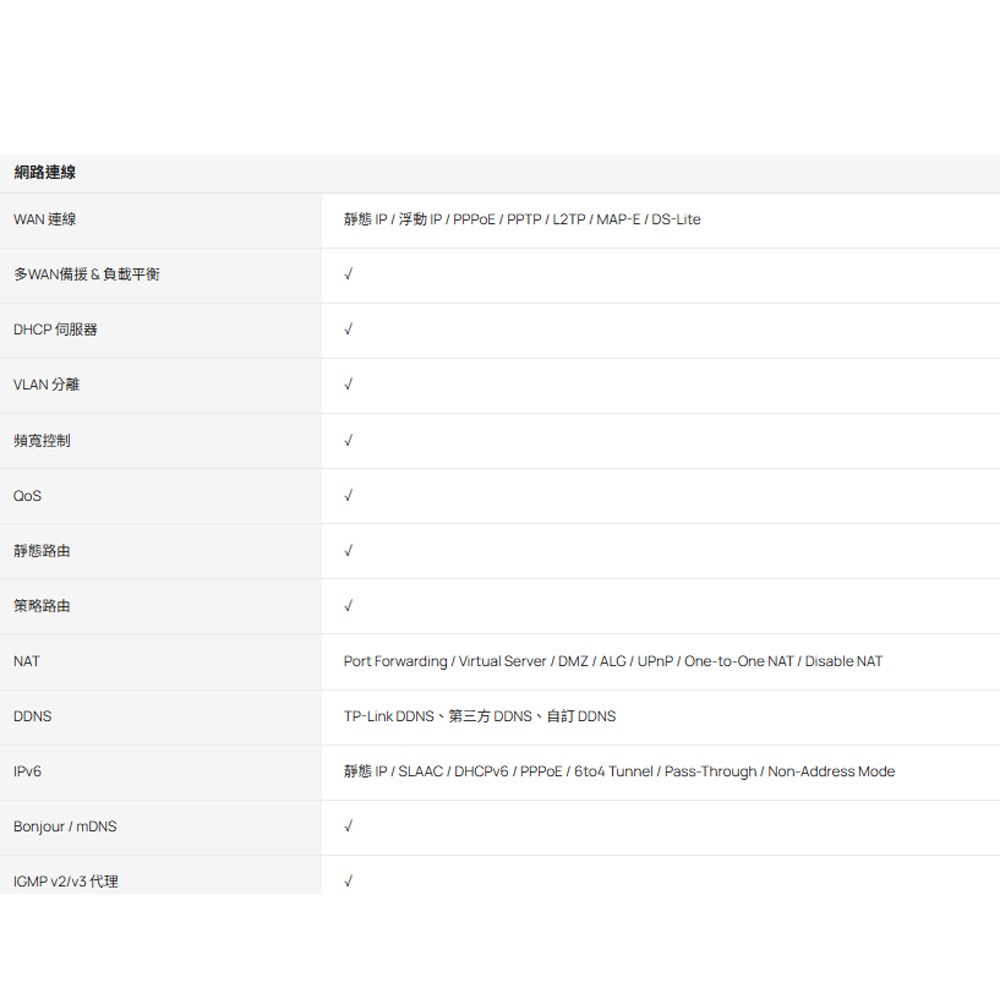Image resolution: width=1000 pixels, height=1000 pixels.
Task: Select the TP-Link DDNS、第三方 DDNS value
Action: coord(480,716)
